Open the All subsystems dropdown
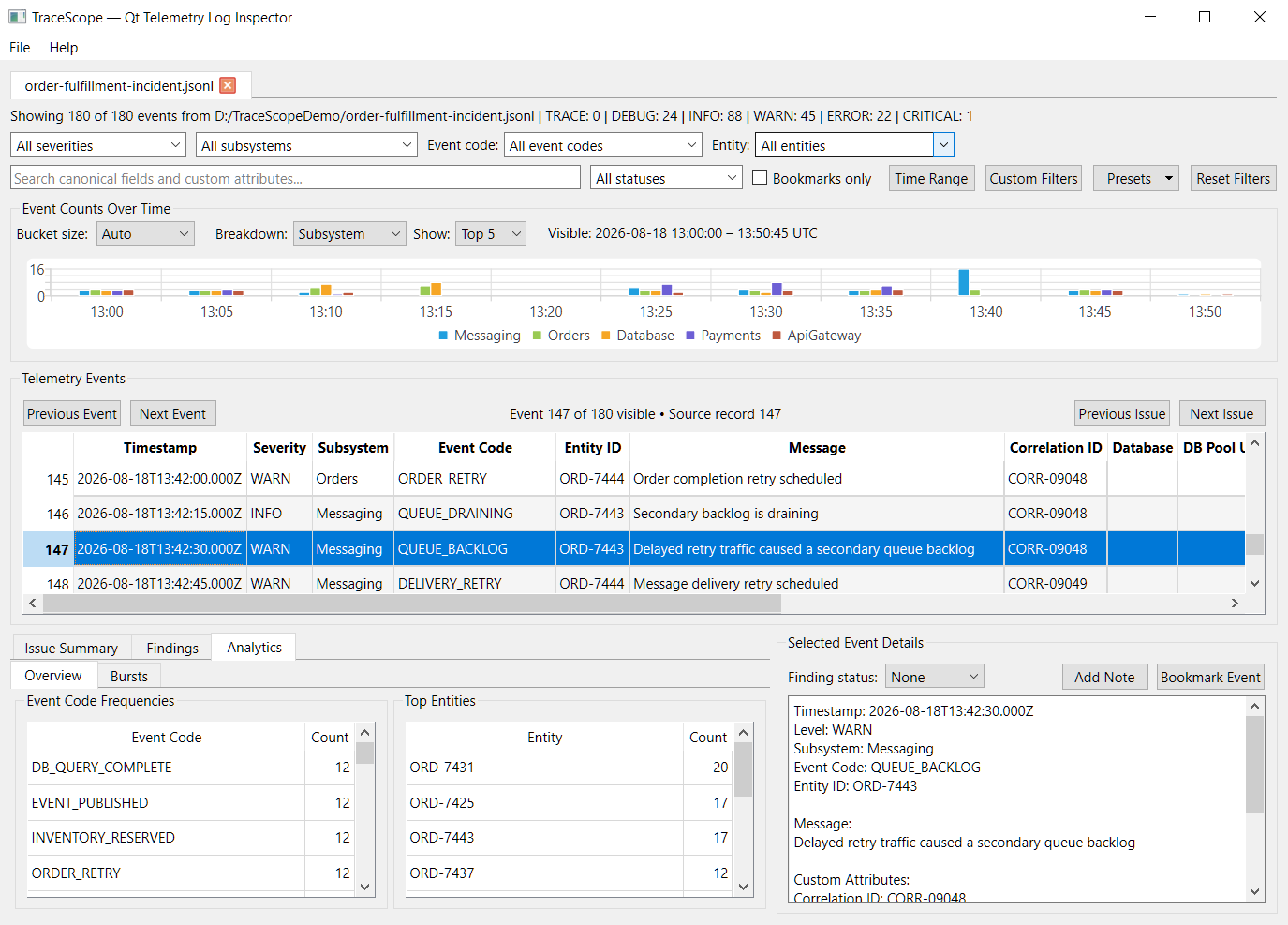The width and height of the screenshot is (1288, 925). pyautogui.click(x=306, y=145)
